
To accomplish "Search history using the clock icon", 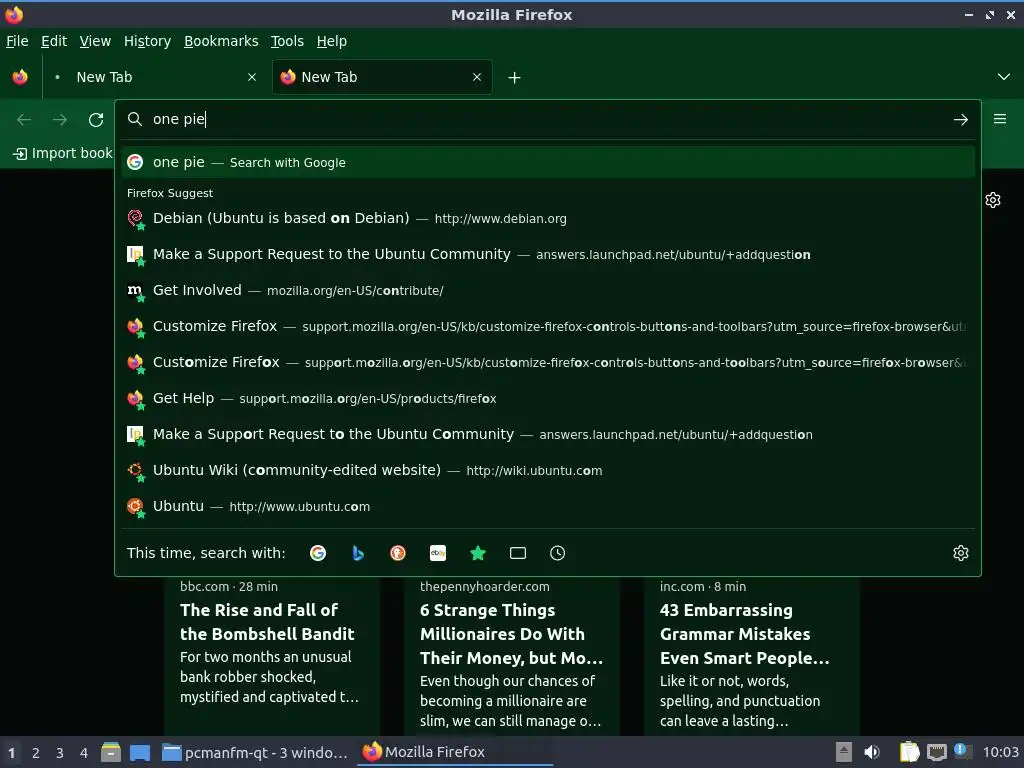I will pos(558,553).
